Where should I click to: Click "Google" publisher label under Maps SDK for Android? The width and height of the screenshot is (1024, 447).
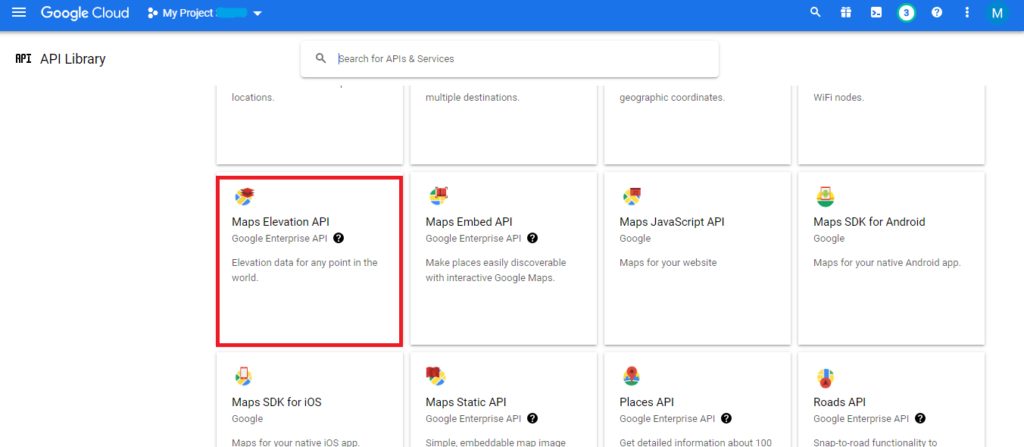[x=829, y=239]
